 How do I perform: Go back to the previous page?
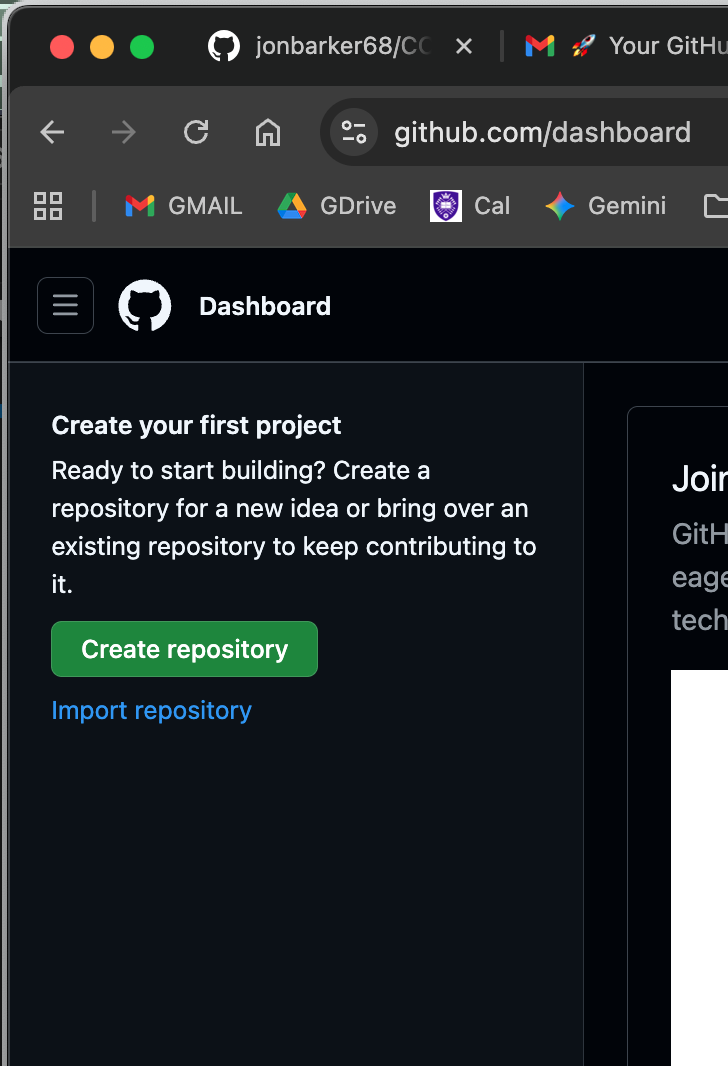pyautogui.click(x=52, y=132)
